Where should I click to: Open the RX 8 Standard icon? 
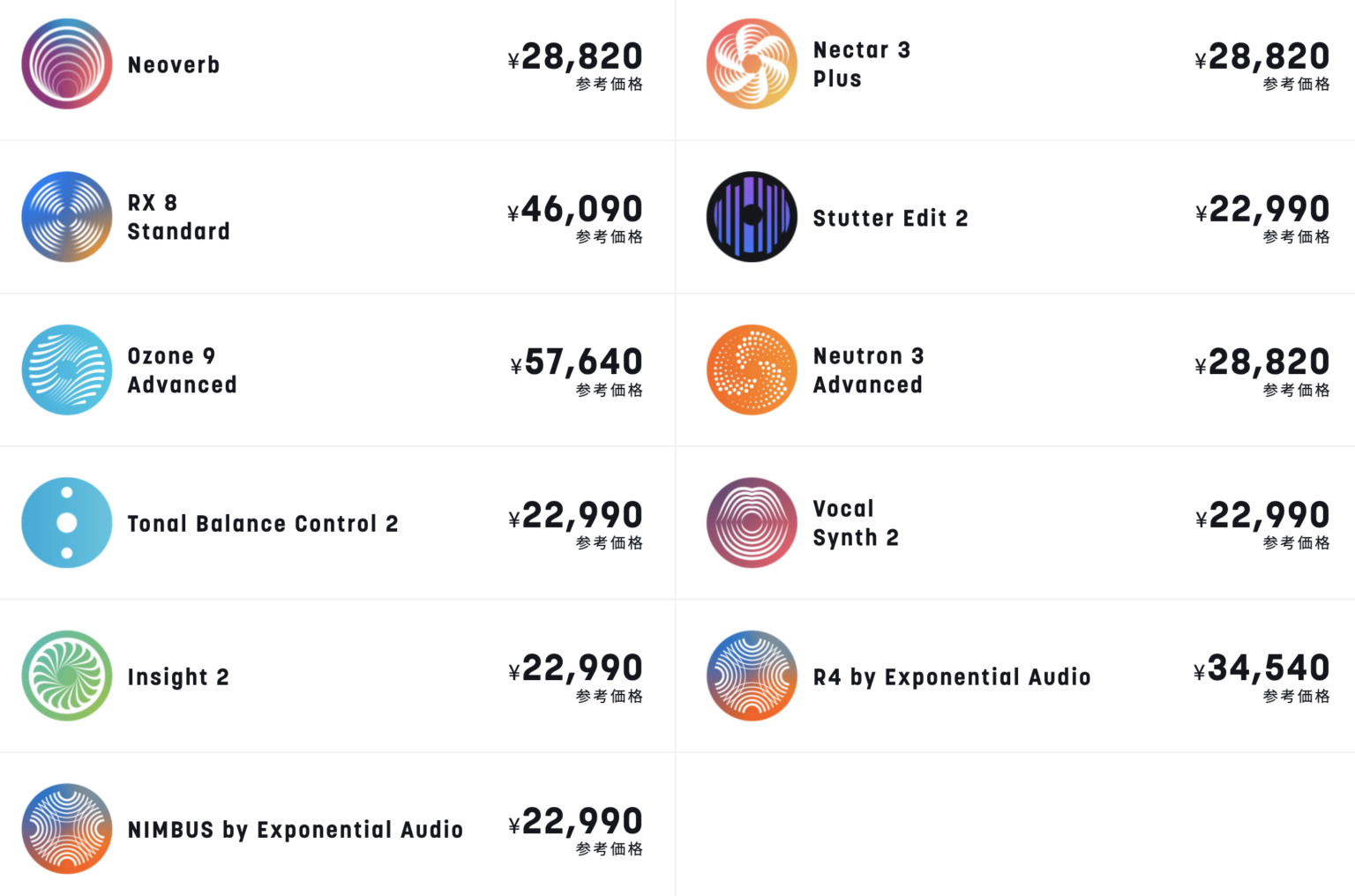click(x=67, y=217)
